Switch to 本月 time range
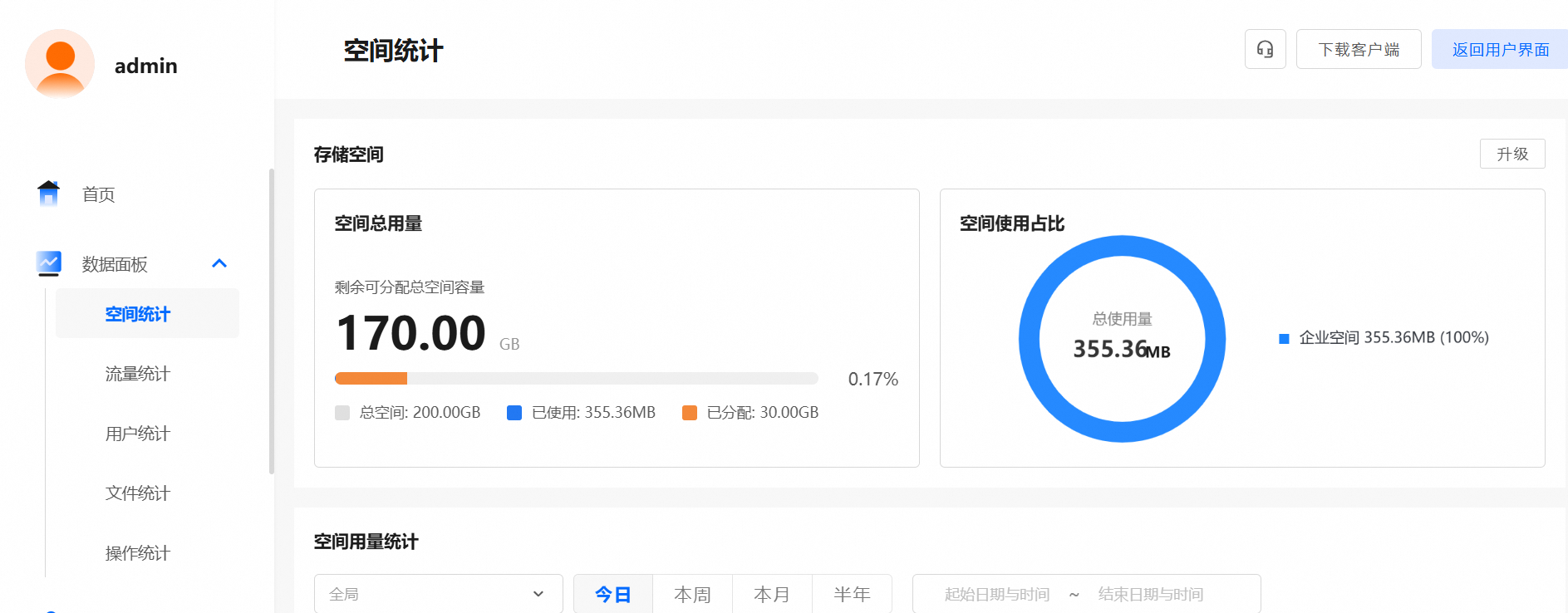The height and width of the screenshot is (613, 1568). [772, 594]
